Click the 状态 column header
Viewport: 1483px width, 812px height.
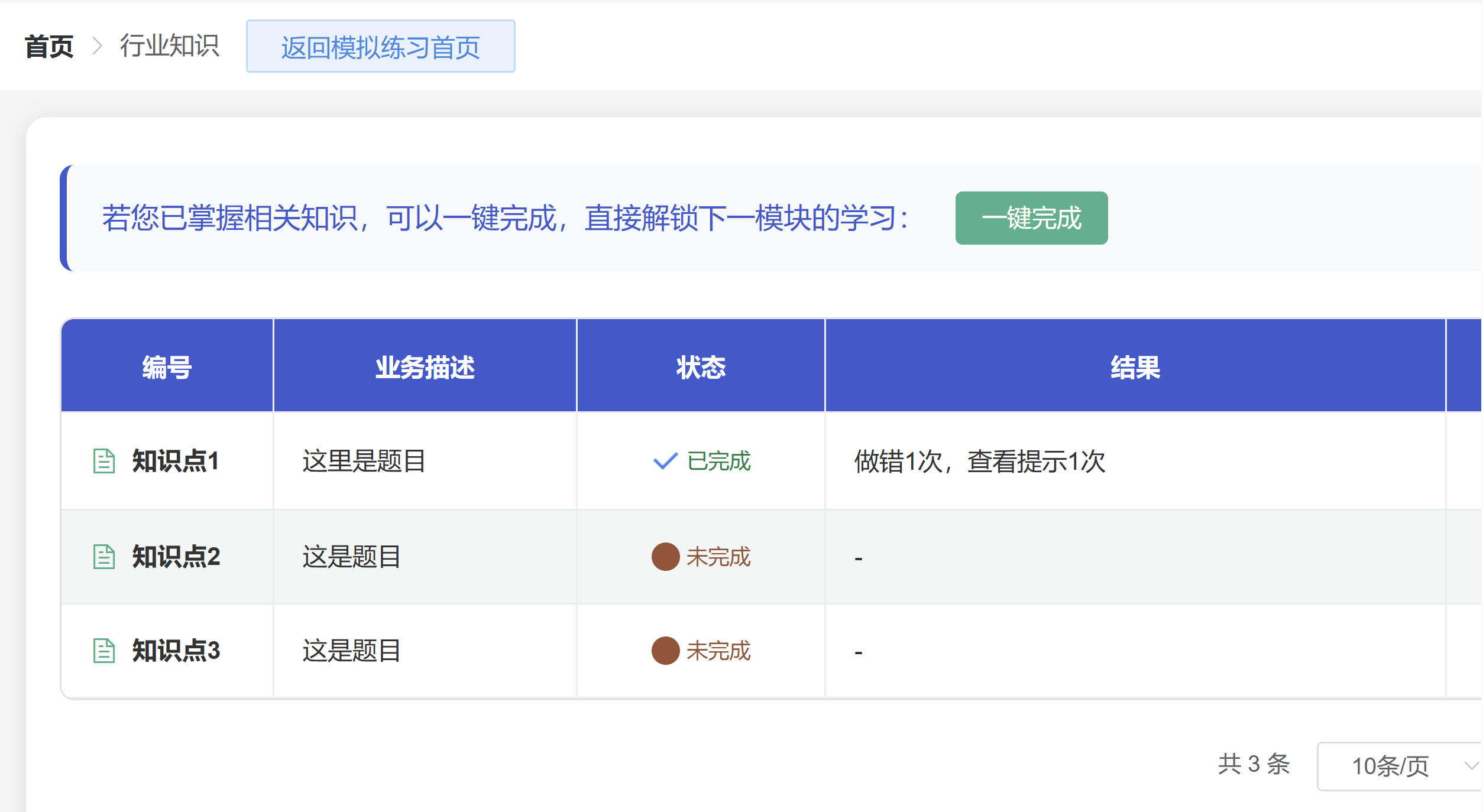point(700,366)
